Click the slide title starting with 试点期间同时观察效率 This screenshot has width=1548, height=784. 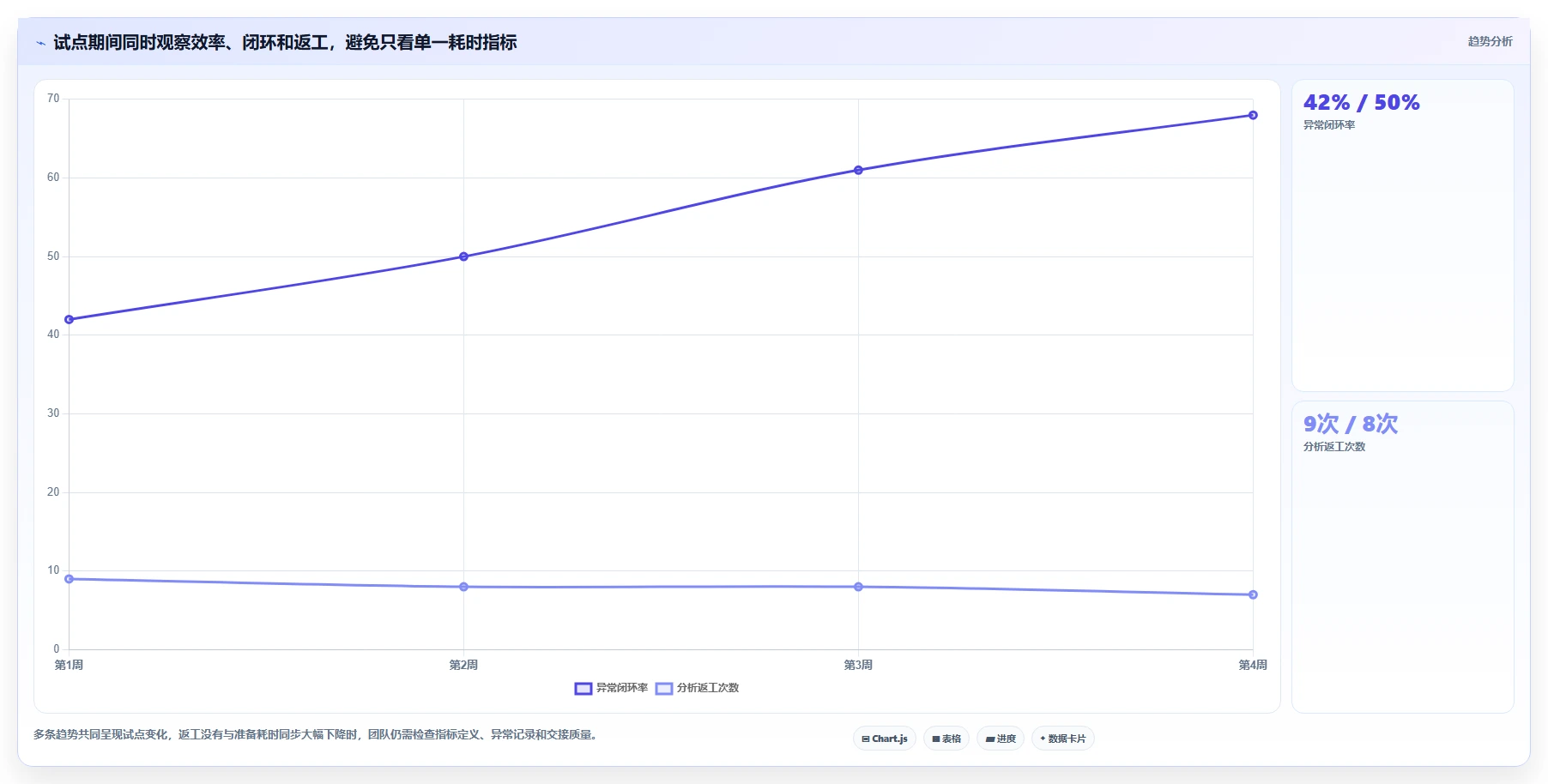tap(285, 42)
